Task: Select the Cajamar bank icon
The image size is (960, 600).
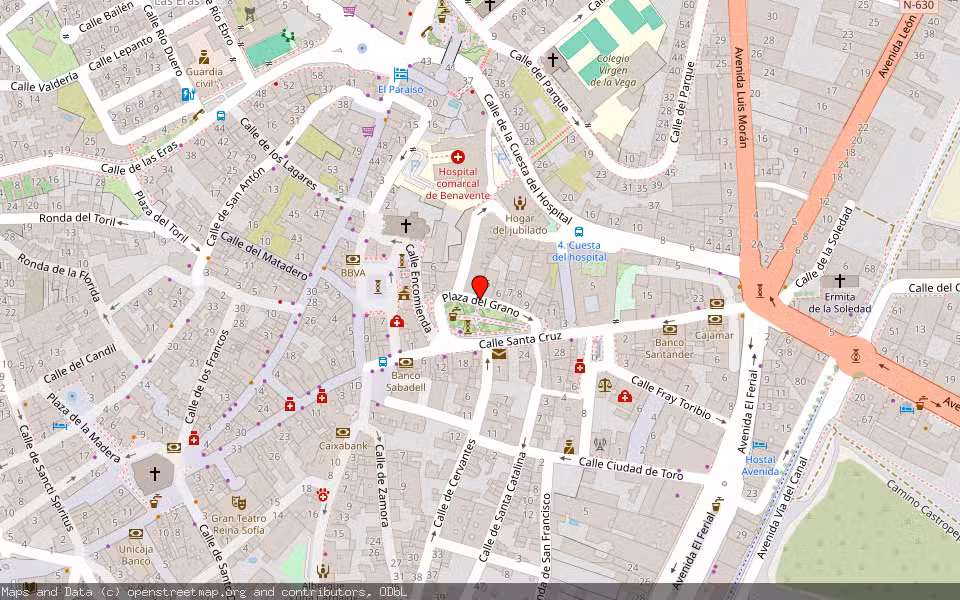Action: [715, 320]
